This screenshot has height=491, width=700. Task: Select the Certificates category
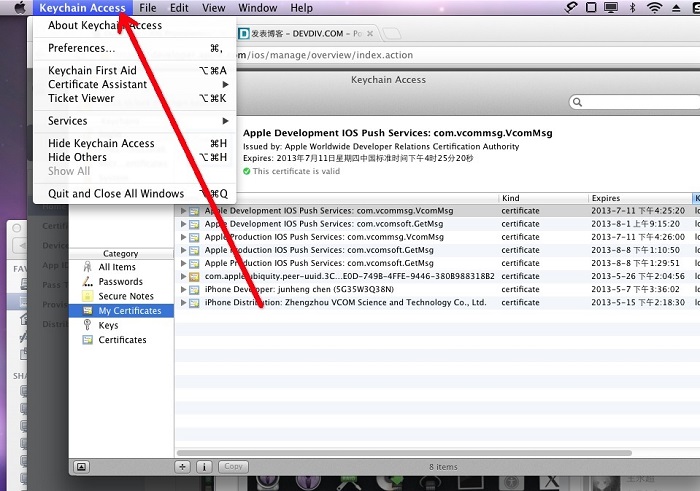tap(121, 340)
